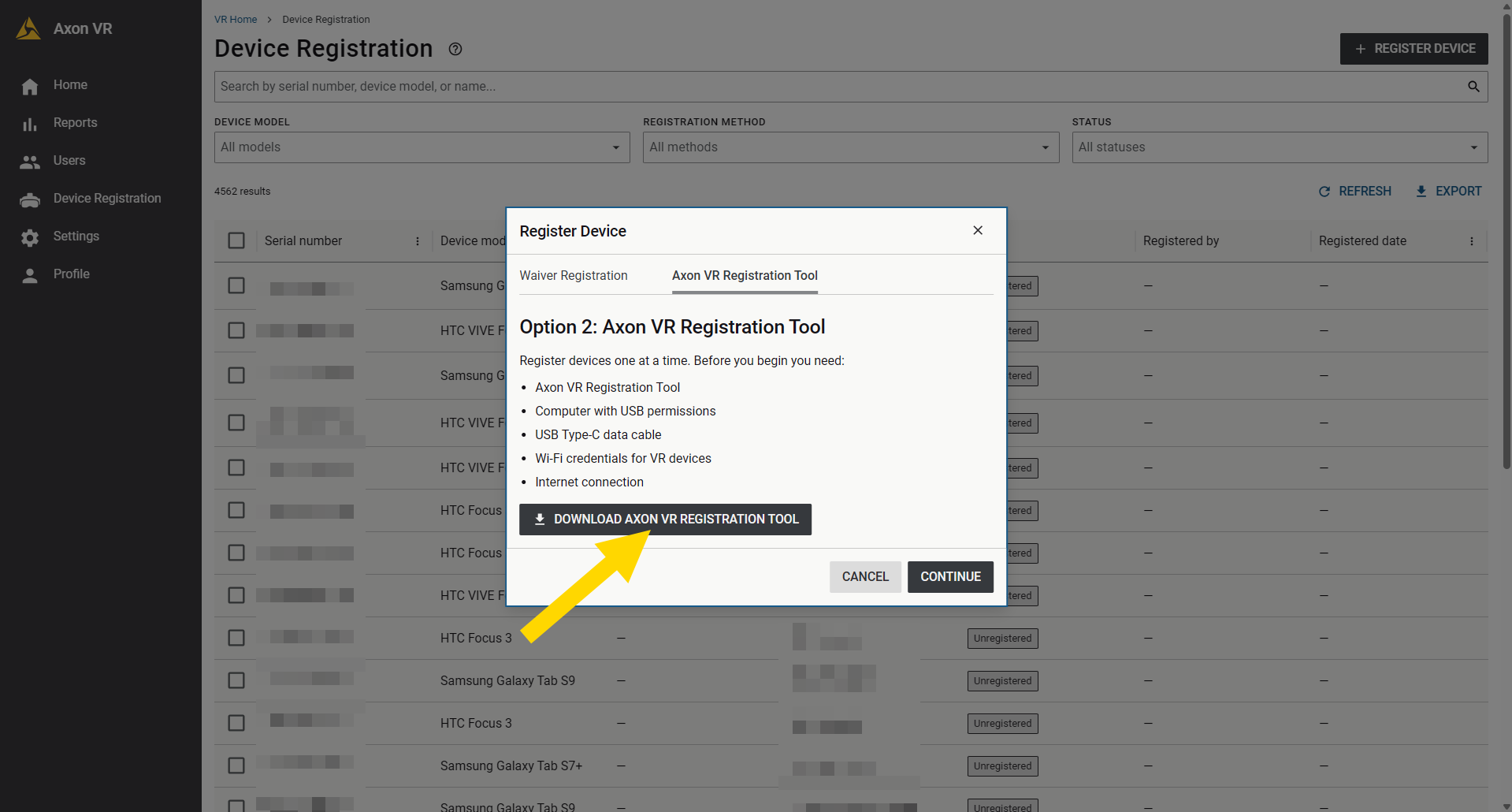1512x812 pixels.
Task: Expand the Status dropdown
Action: pyautogui.click(x=1280, y=147)
